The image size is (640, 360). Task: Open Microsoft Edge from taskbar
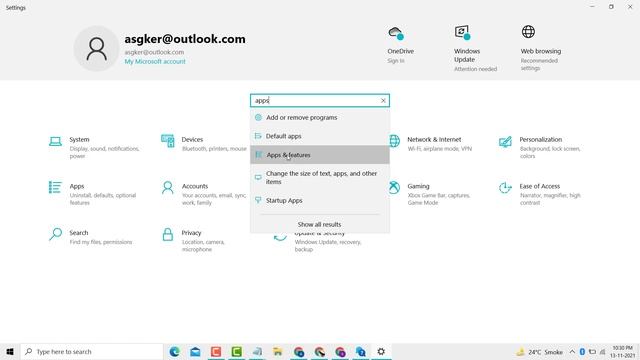tap(175, 351)
